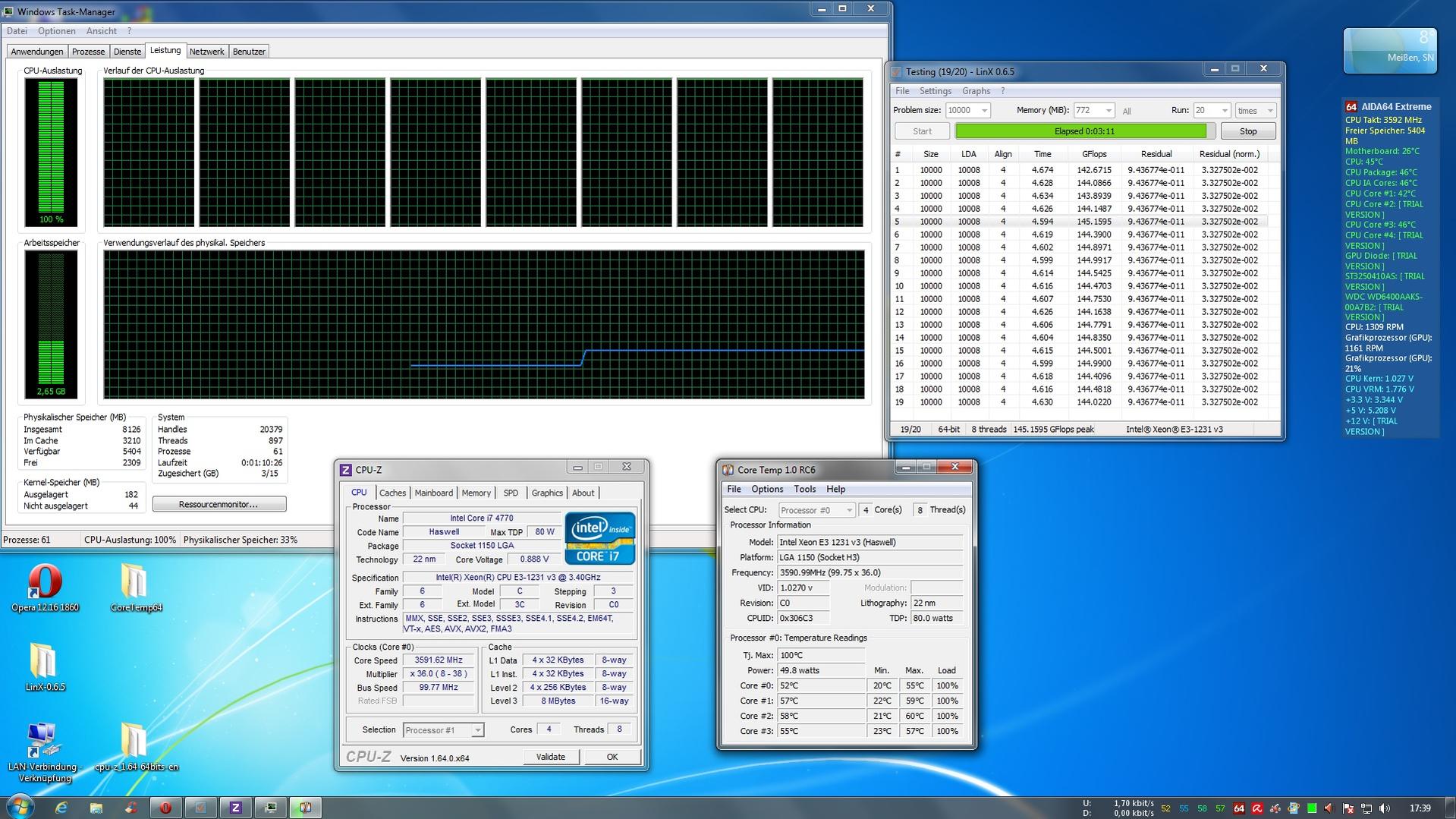Screen dimensions: 1456x819
Task: Switch to the Core Temp taskbar button
Action: [x=305, y=808]
